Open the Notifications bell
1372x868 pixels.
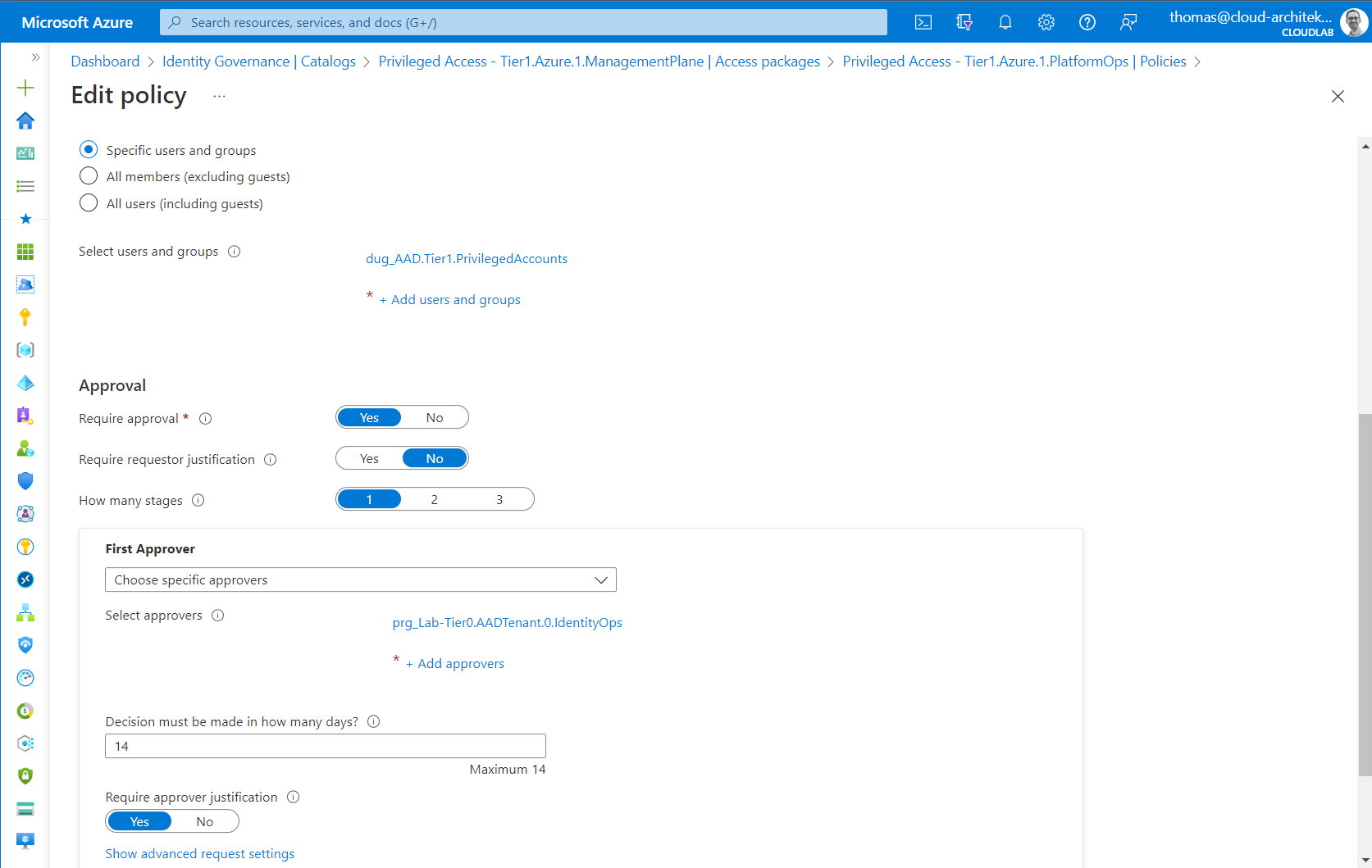pos(1005,22)
